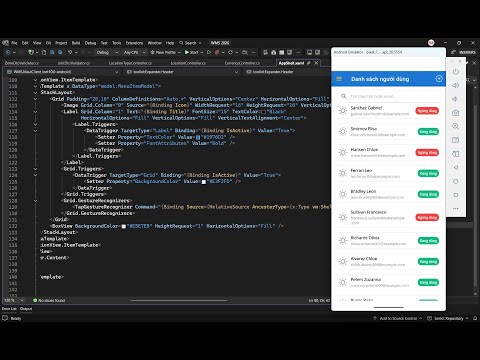Open Error List panel tab
The height and width of the screenshot is (360, 480).
click(x=9, y=309)
